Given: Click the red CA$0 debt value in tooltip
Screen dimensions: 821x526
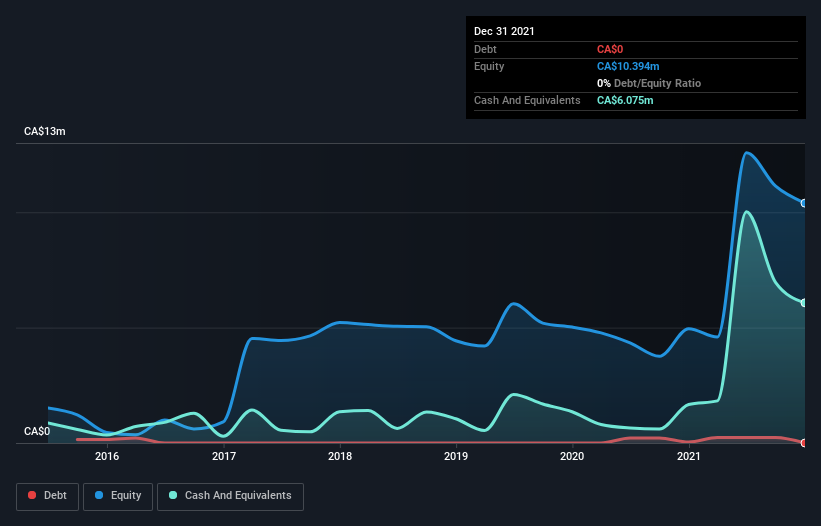Looking at the screenshot, I should (610, 49).
